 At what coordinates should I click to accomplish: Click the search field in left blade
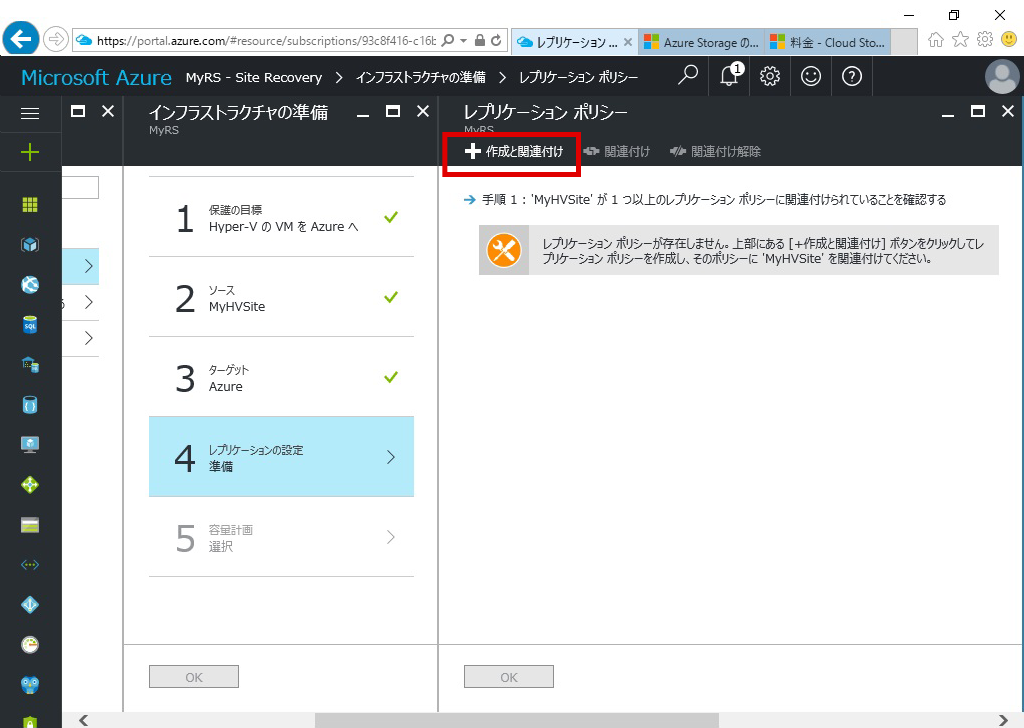pyautogui.click(x=80, y=187)
